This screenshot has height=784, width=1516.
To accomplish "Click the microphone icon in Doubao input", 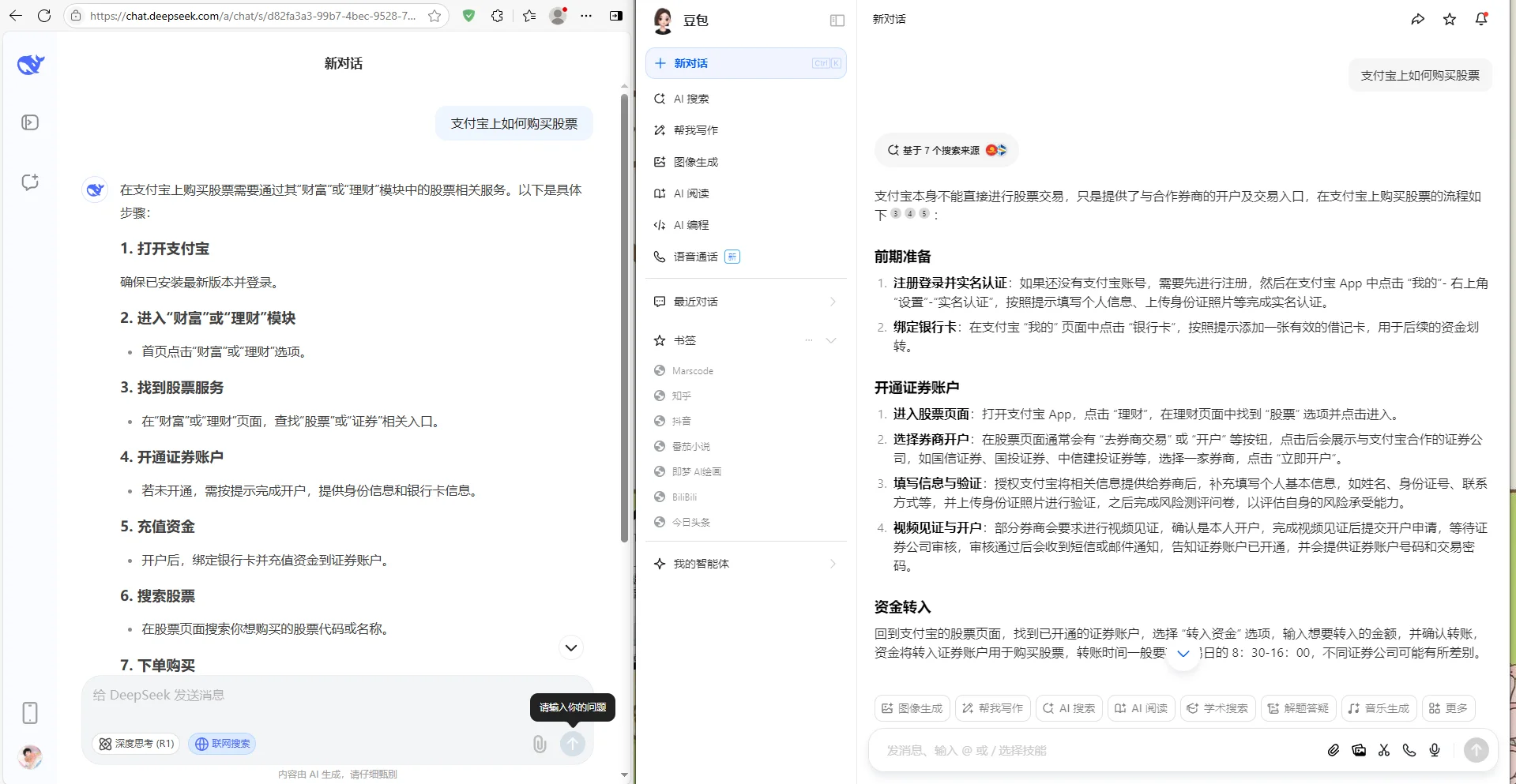I will [1435, 750].
